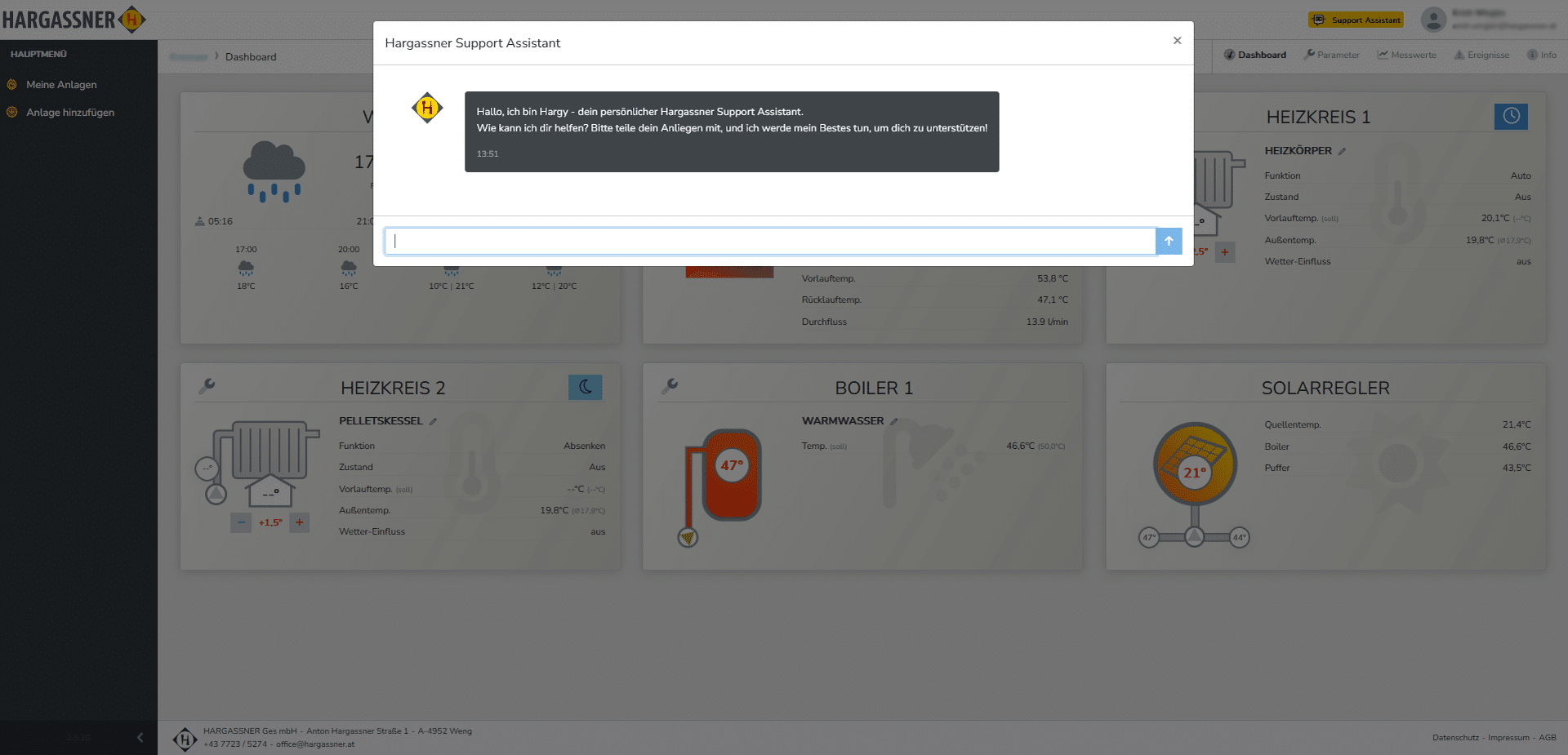Screen dimensions: 1568x755
Task: Click the Heizkreis 1 Funktion value Auto
Action: (x=1521, y=175)
